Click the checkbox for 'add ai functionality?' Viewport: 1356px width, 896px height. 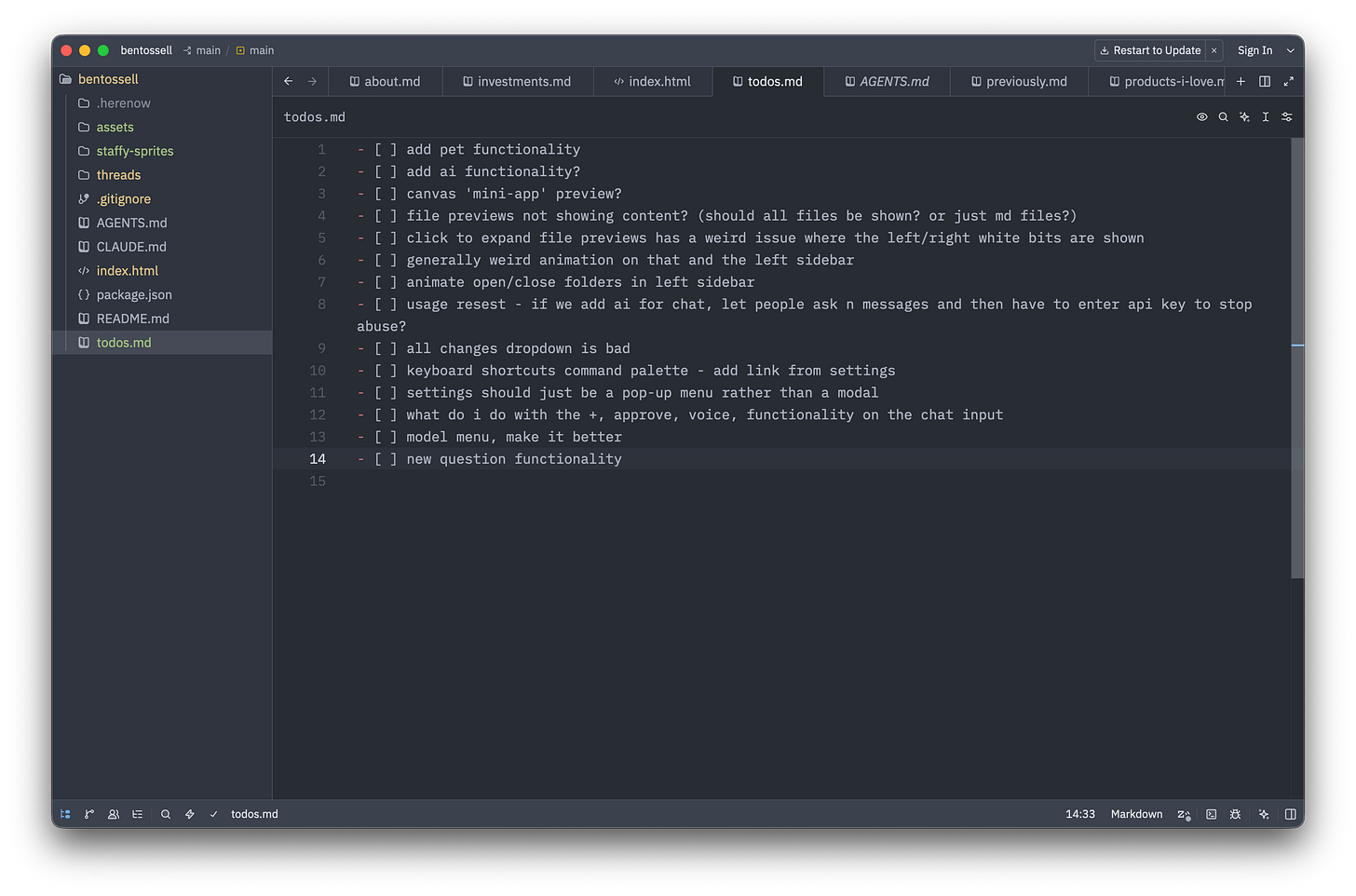[x=386, y=172]
